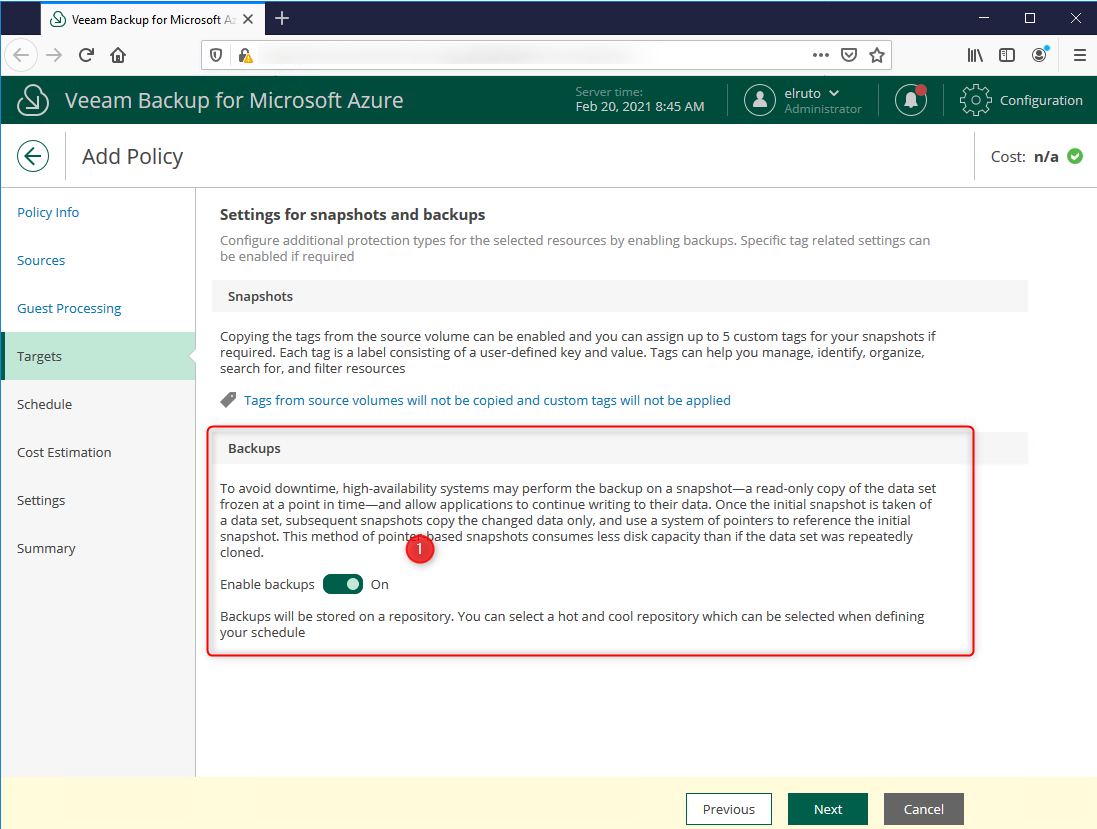Reload the page with browser refresh icon
Screen dimensions: 1097x829
[x=87, y=55]
